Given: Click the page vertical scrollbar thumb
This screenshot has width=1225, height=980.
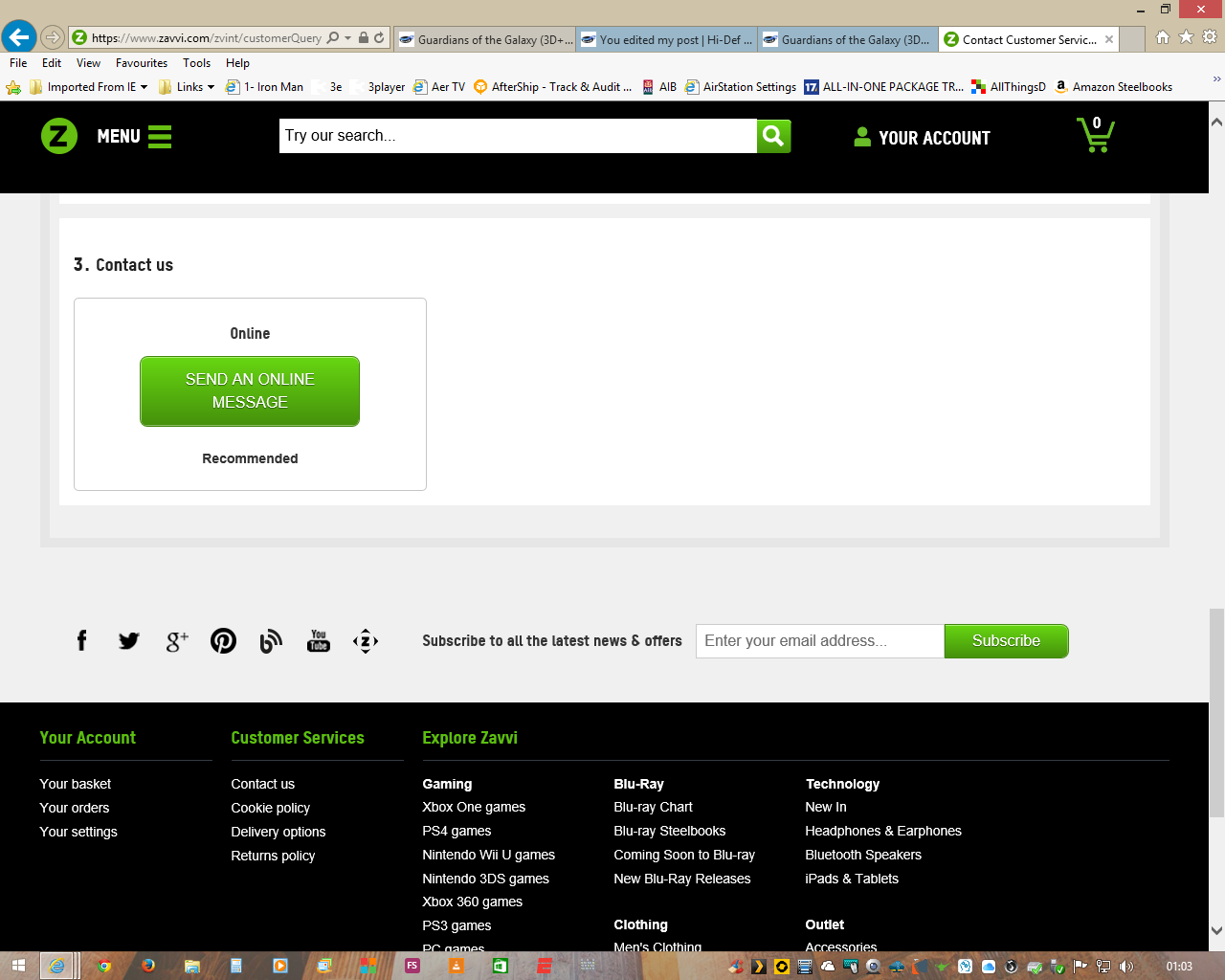Looking at the screenshot, I should click(x=1216, y=712).
